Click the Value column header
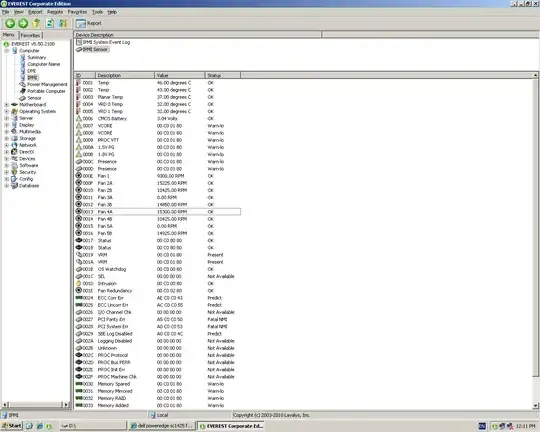Screen dimensions: 540x432 click(179, 75)
